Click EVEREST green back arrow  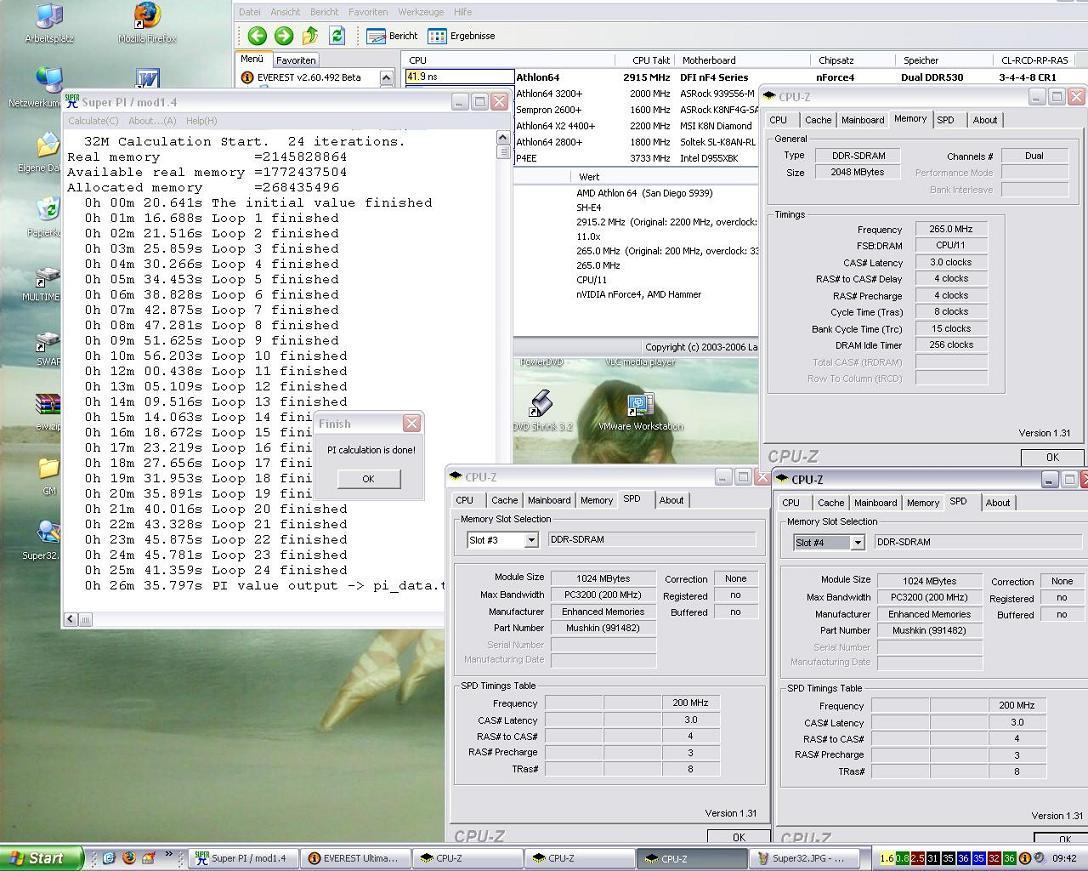point(257,35)
